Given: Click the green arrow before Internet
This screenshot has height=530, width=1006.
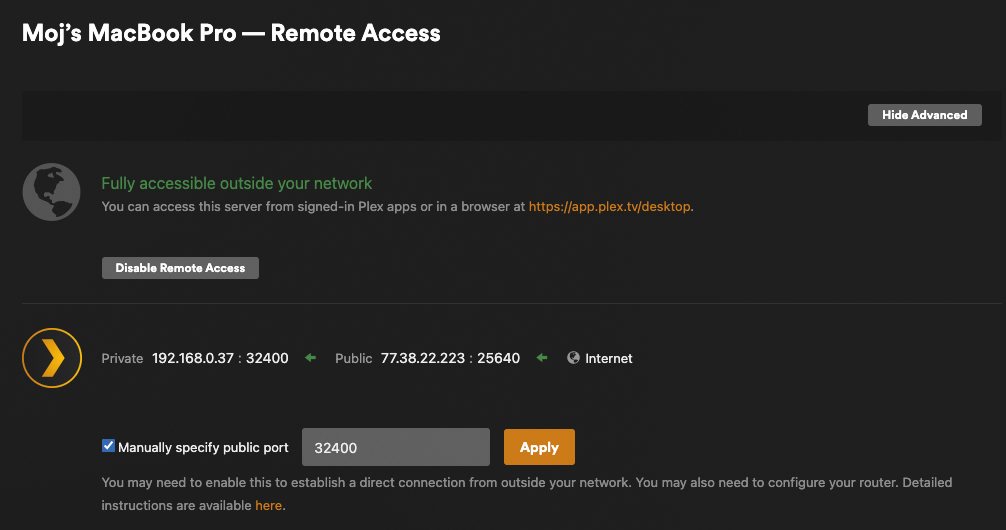Looking at the screenshot, I should point(542,357).
